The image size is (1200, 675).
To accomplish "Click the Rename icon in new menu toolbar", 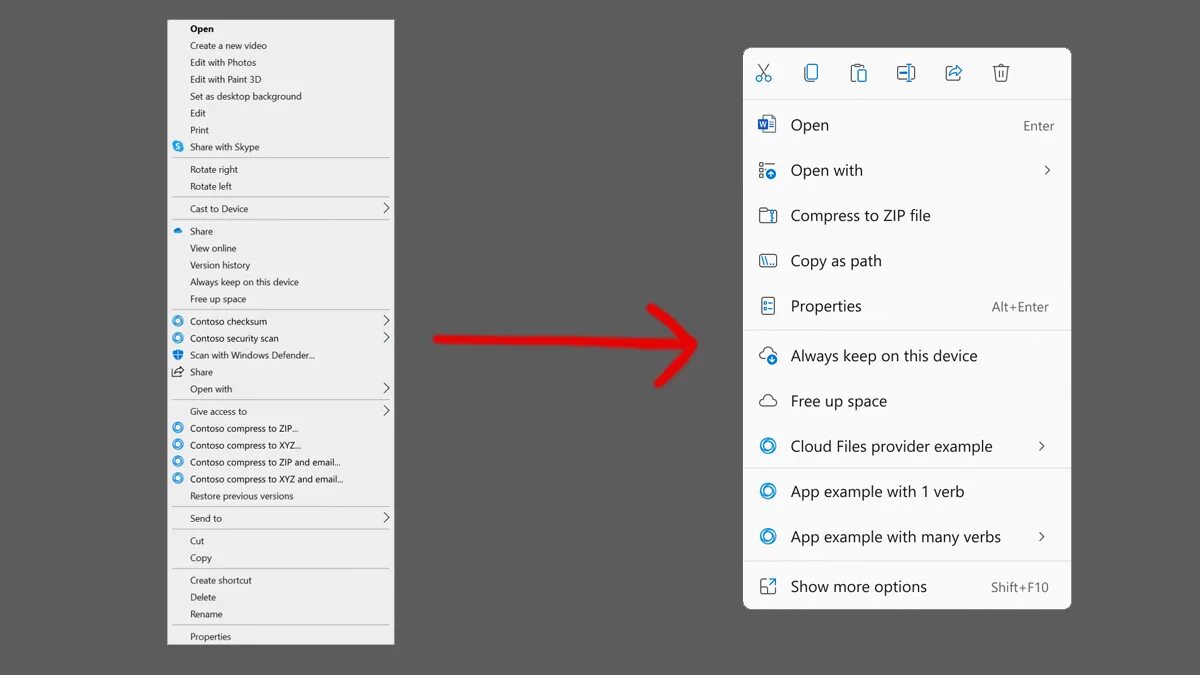I will pos(906,73).
